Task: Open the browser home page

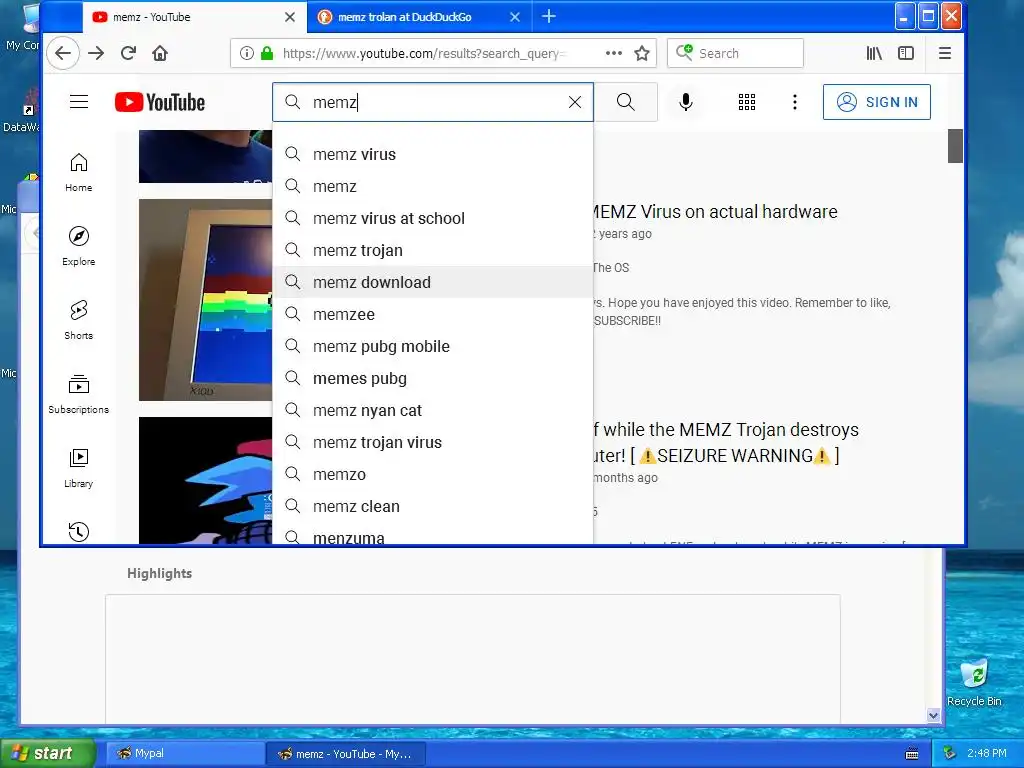Action: click(160, 53)
